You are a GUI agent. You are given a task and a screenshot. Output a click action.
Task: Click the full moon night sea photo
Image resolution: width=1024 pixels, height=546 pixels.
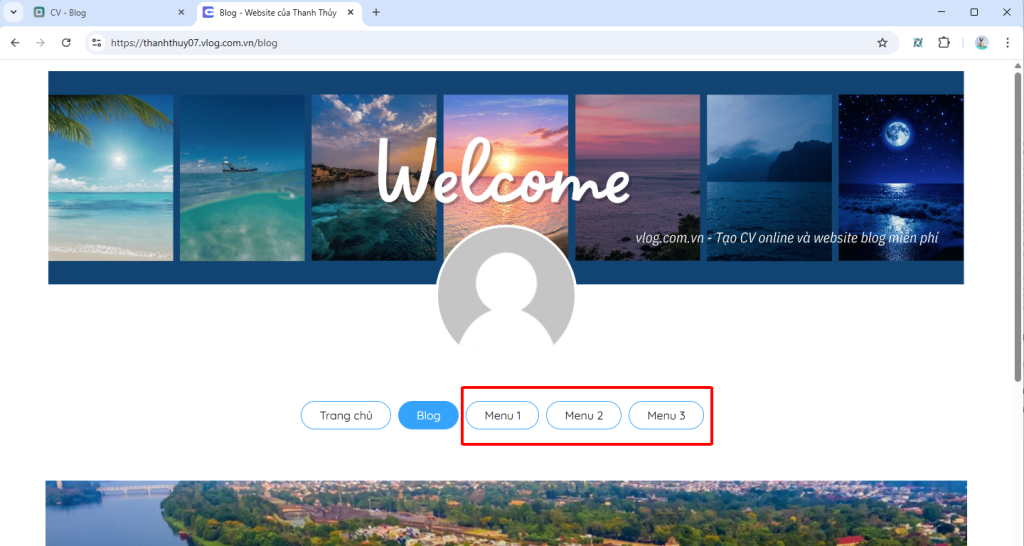click(901, 178)
